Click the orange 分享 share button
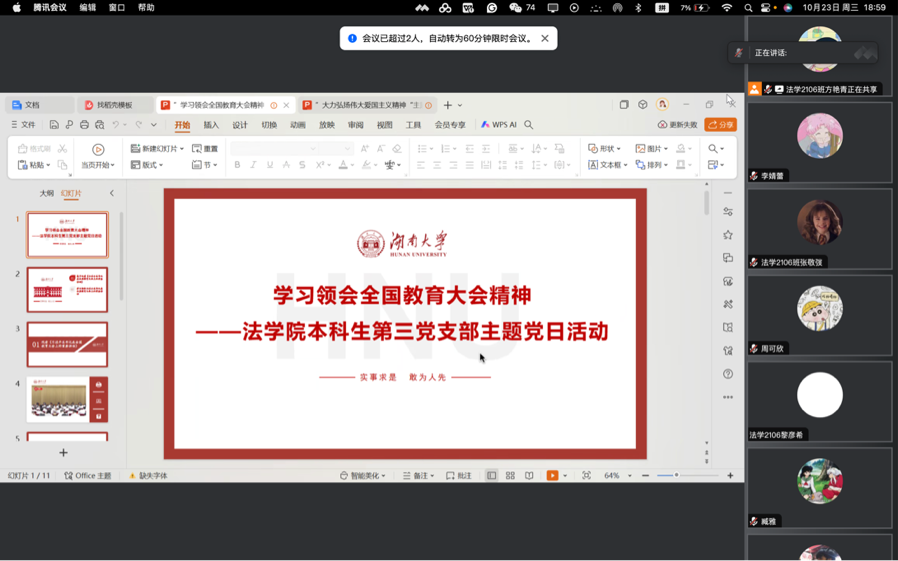Image resolution: width=898 pixels, height=561 pixels. tap(720, 125)
